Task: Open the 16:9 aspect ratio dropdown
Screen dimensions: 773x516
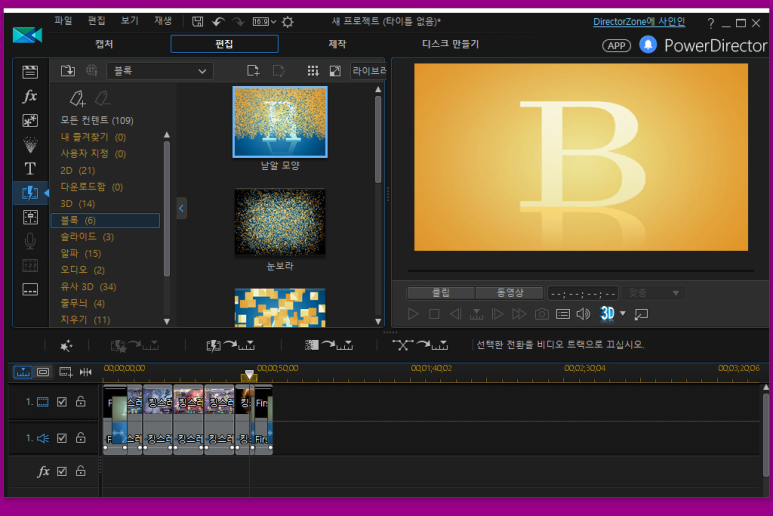Action: [264, 22]
